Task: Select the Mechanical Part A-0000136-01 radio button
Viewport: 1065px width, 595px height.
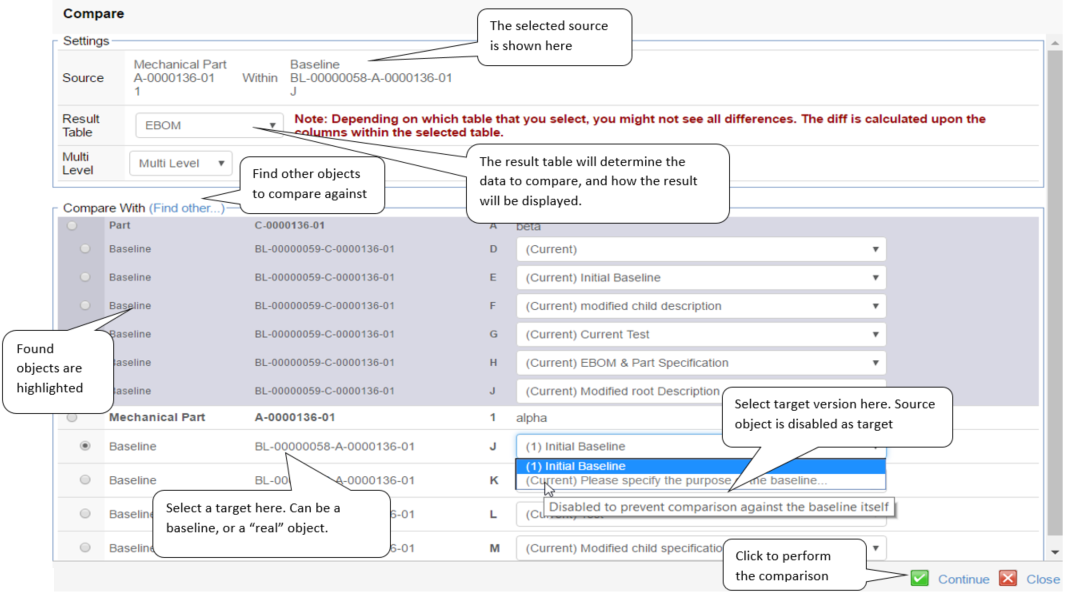Action: tap(71, 417)
